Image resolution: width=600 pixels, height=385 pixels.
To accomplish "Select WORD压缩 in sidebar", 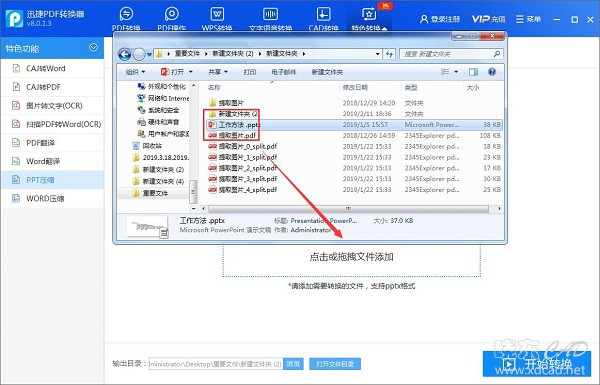I will (52, 198).
